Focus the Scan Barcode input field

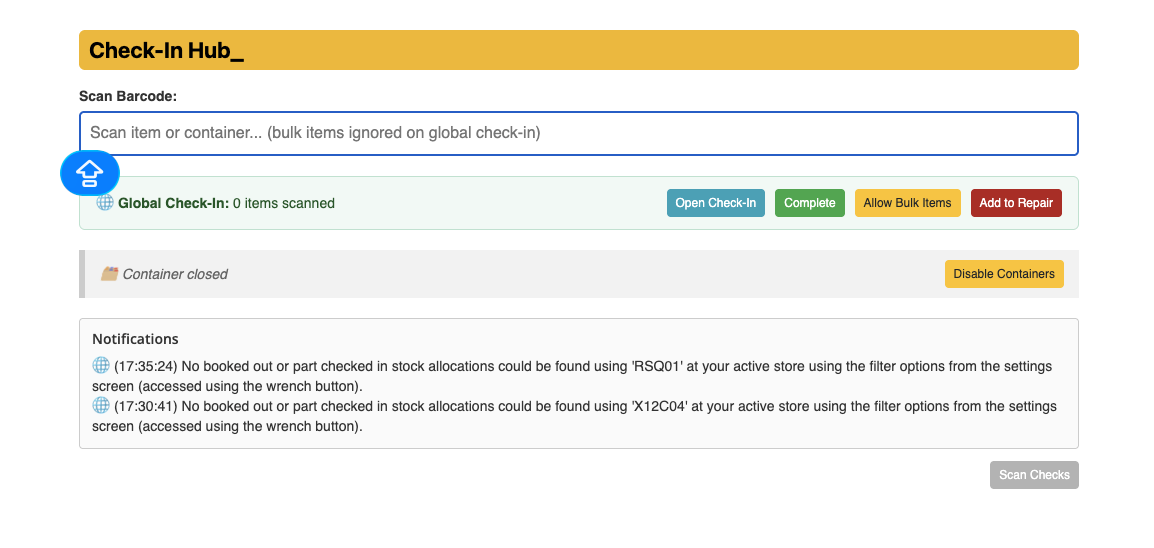(578, 133)
